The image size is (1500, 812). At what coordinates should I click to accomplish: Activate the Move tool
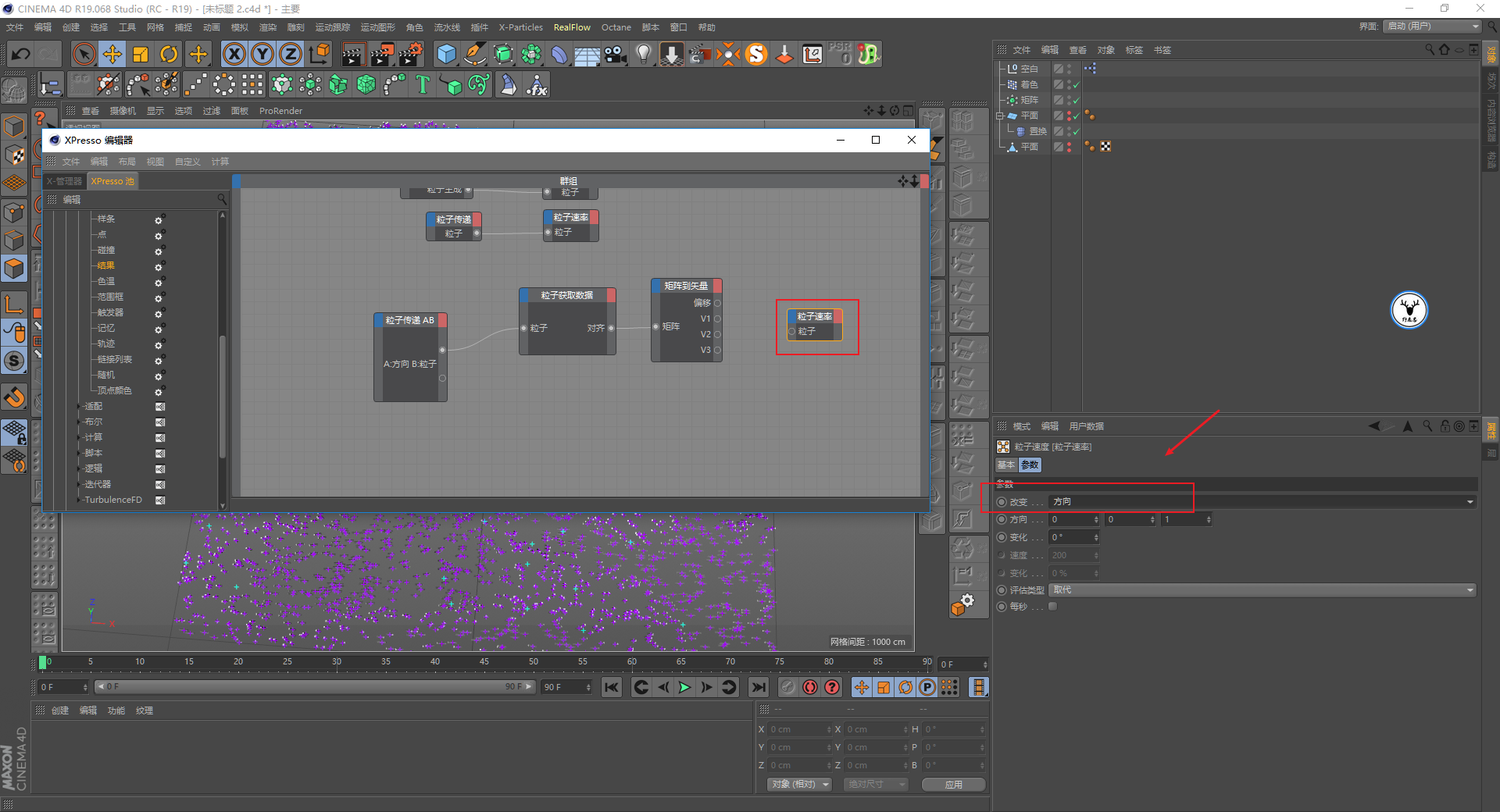coord(112,54)
